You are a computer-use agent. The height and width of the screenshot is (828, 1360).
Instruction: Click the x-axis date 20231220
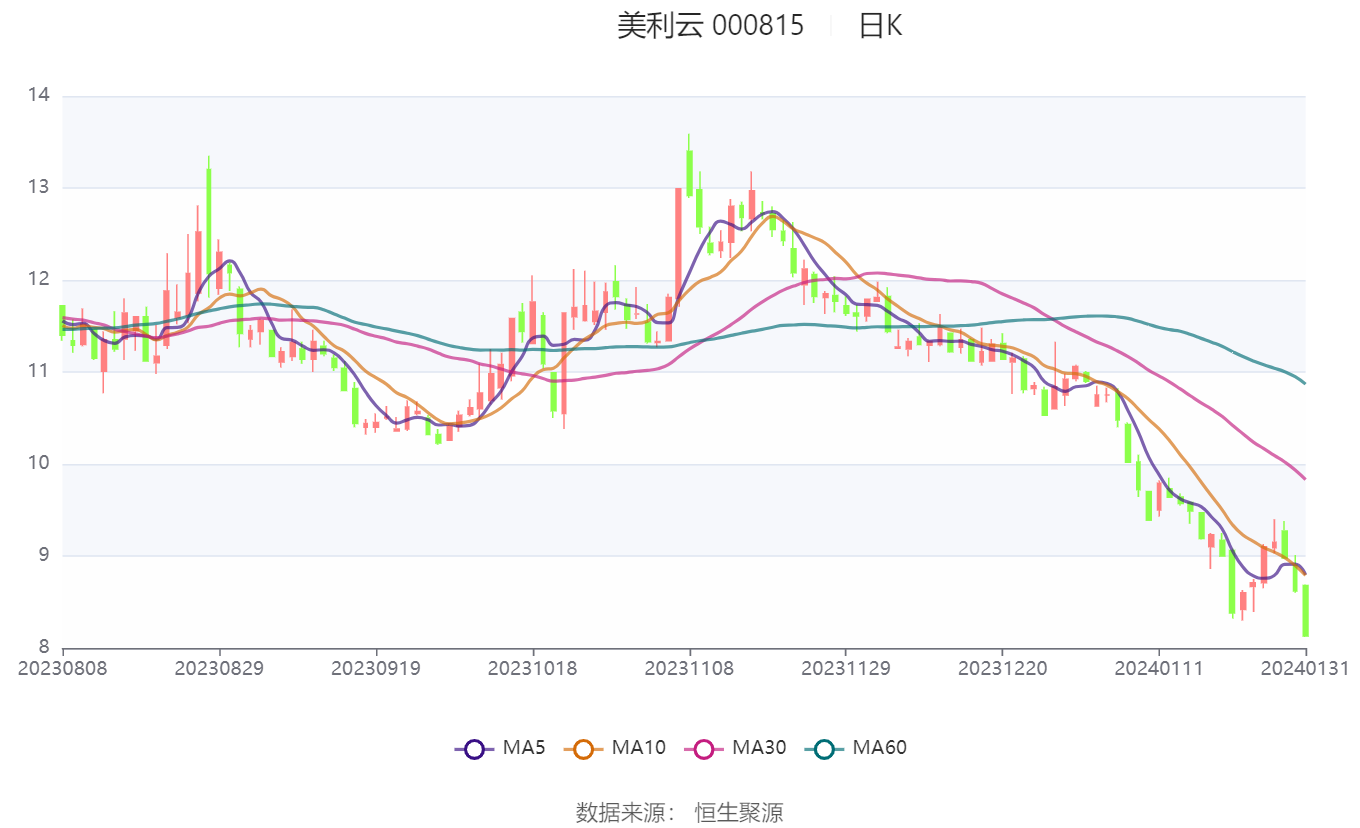(x=1002, y=668)
